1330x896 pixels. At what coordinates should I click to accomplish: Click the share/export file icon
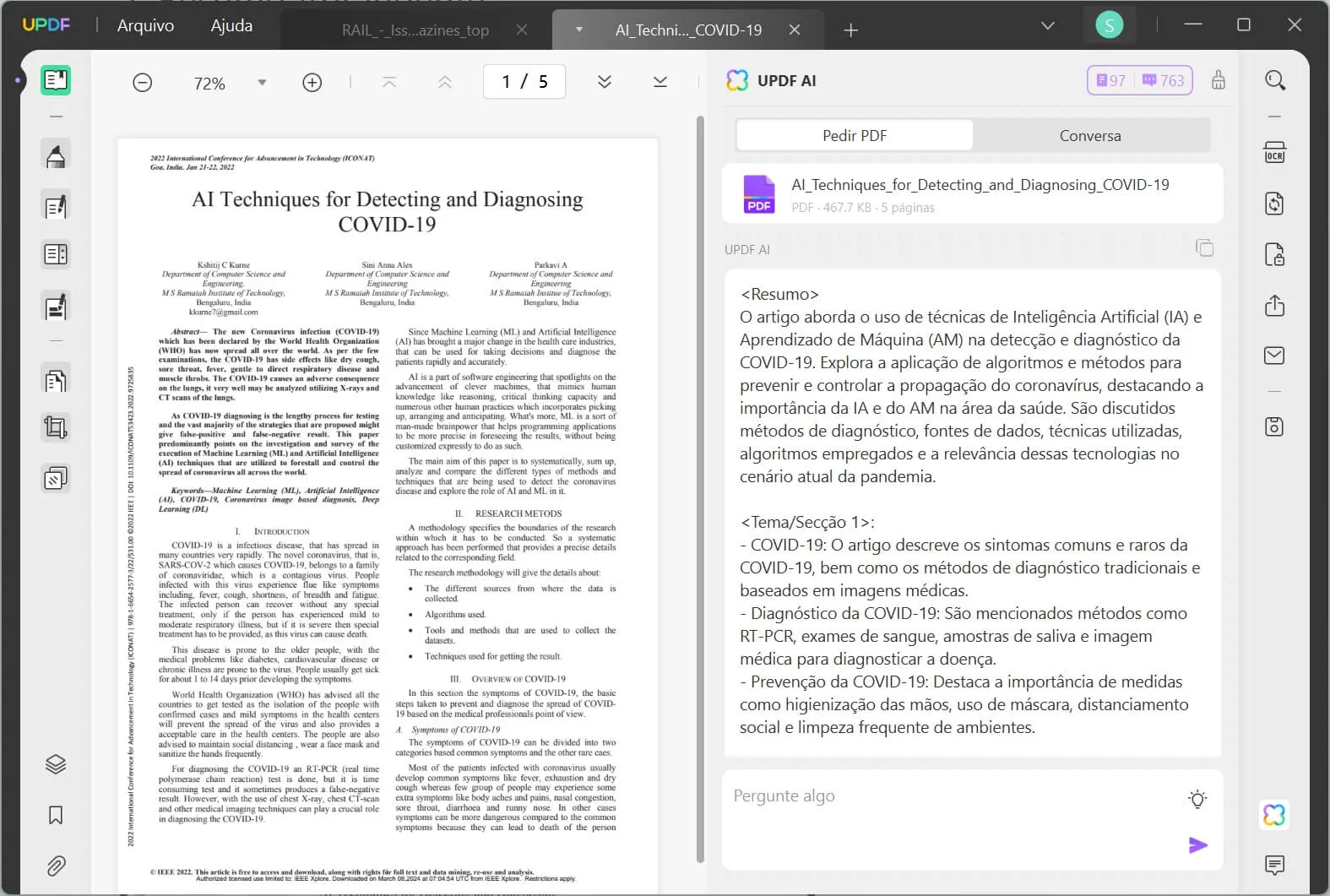[1274, 305]
